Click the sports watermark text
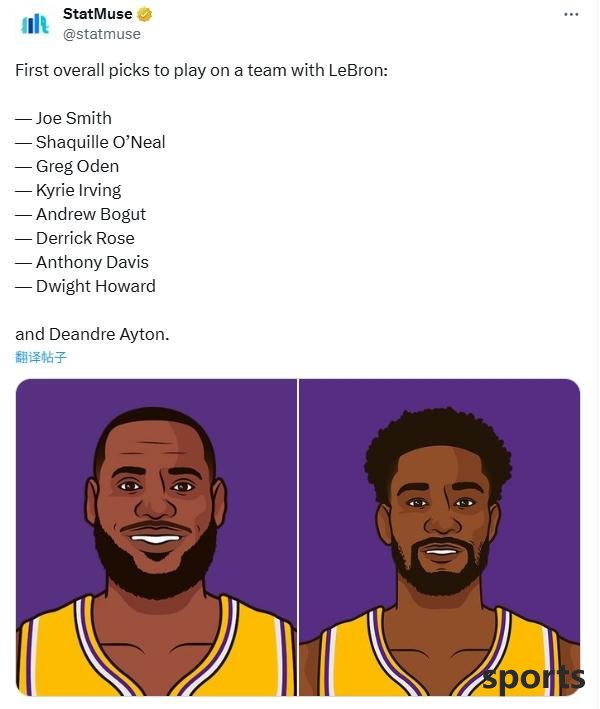 coord(534,678)
